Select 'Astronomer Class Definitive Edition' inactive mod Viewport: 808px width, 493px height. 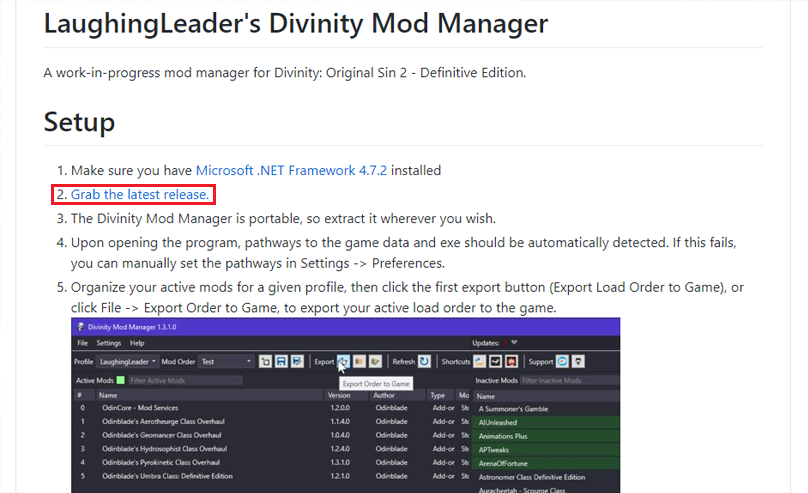pos(547,478)
